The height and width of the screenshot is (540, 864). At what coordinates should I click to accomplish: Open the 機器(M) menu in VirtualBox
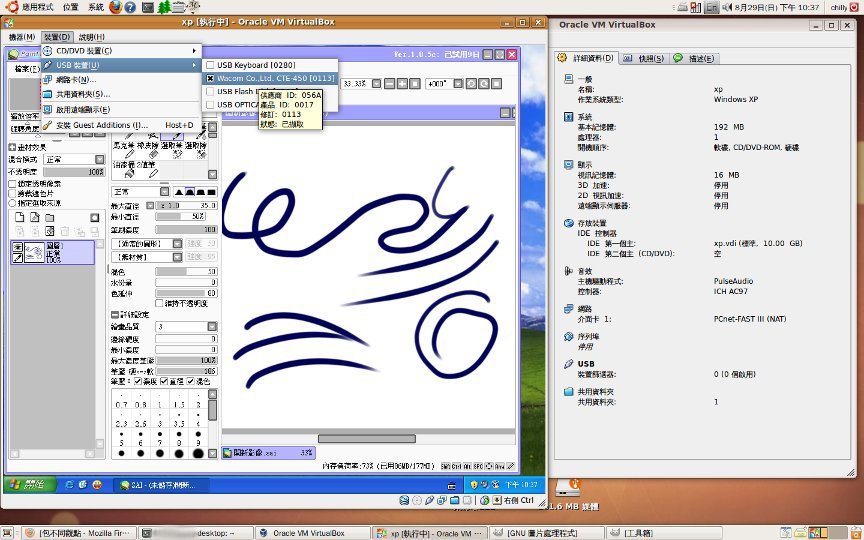coord(22,37)
